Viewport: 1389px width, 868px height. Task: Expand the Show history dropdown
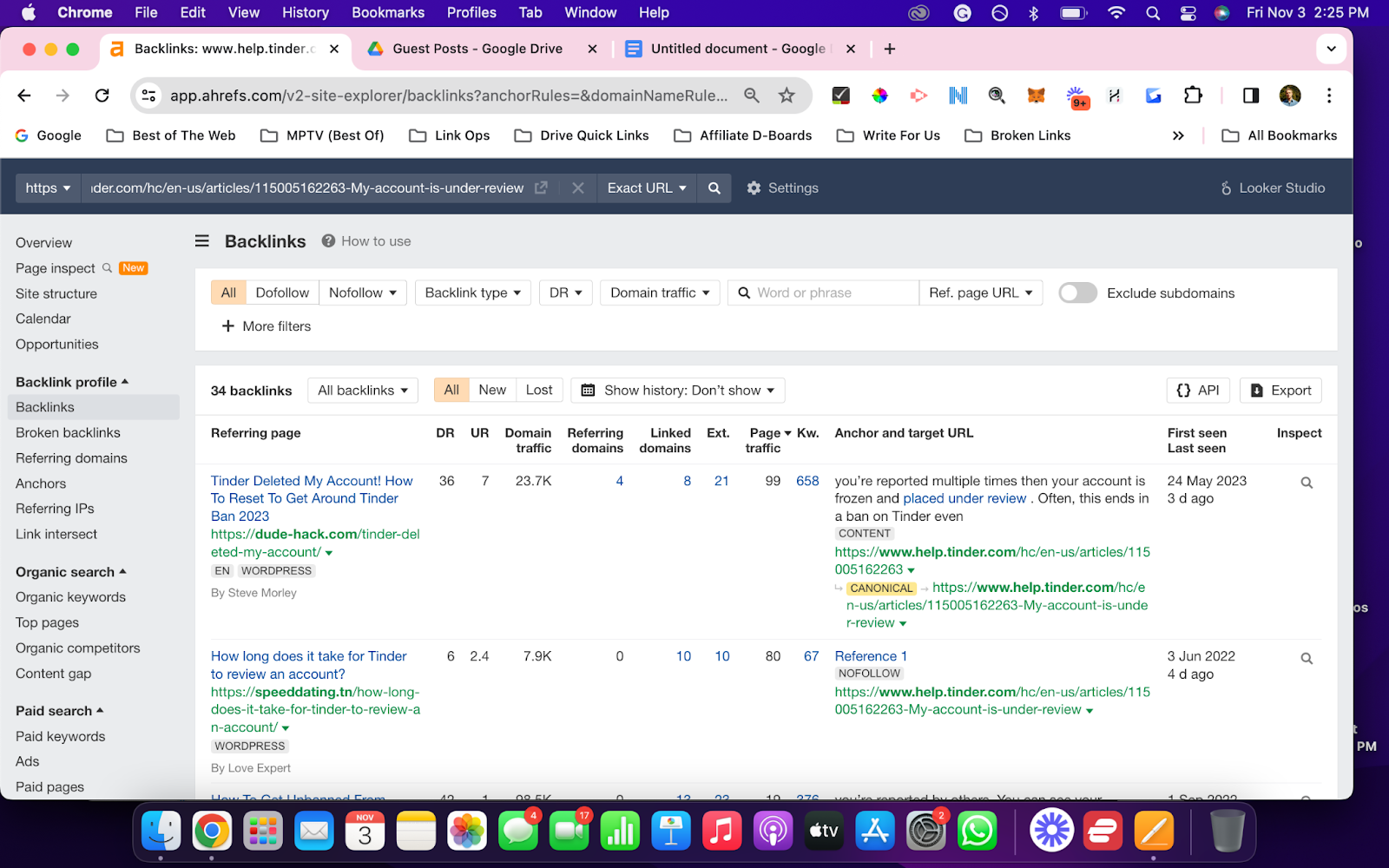677,390
